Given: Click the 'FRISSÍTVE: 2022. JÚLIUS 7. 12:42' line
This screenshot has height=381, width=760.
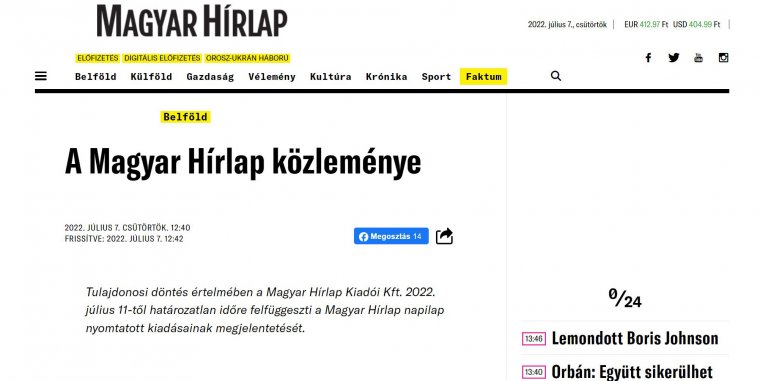Looking at the screenshot, I should [x=124, y=239].
